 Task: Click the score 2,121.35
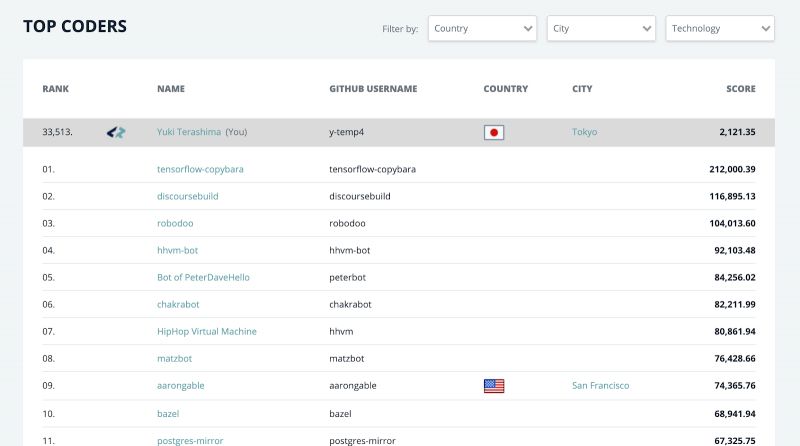(x=737, y=132)
